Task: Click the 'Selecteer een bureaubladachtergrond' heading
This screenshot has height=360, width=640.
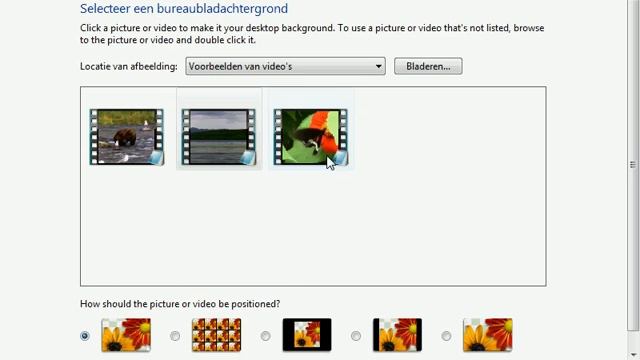Action: click(184, 9)
